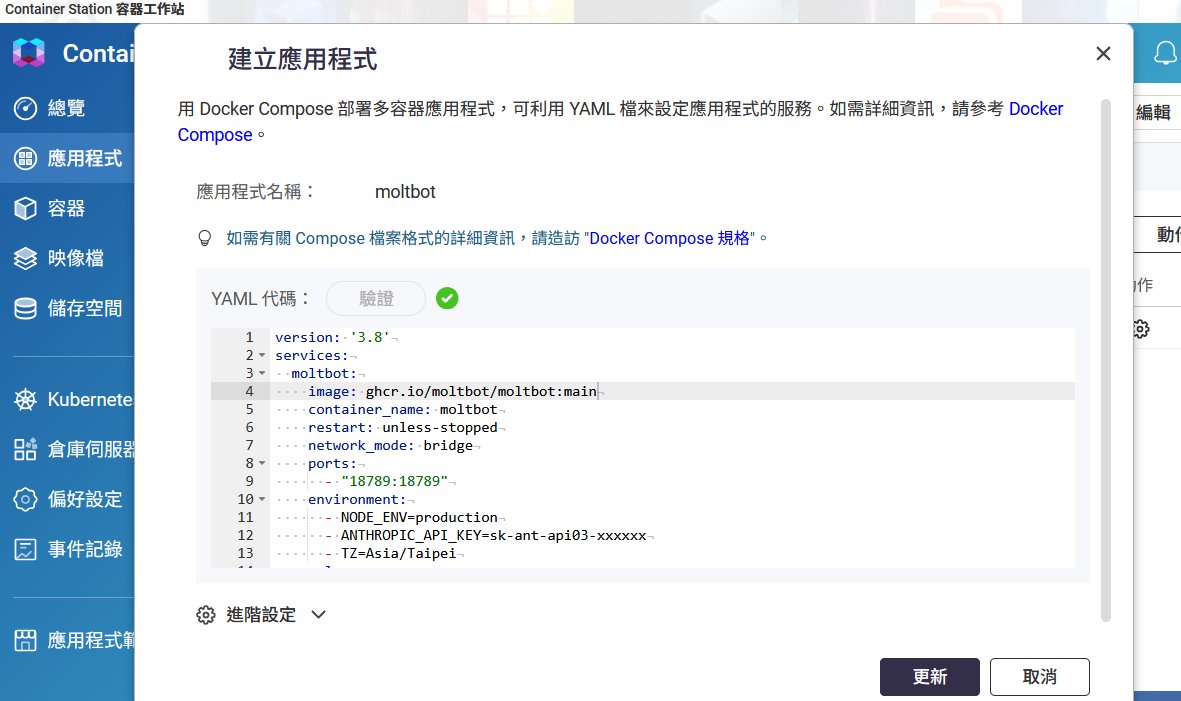Open the 事件記錄 event log icon
1181x701 pixels.
coord(26,549)
